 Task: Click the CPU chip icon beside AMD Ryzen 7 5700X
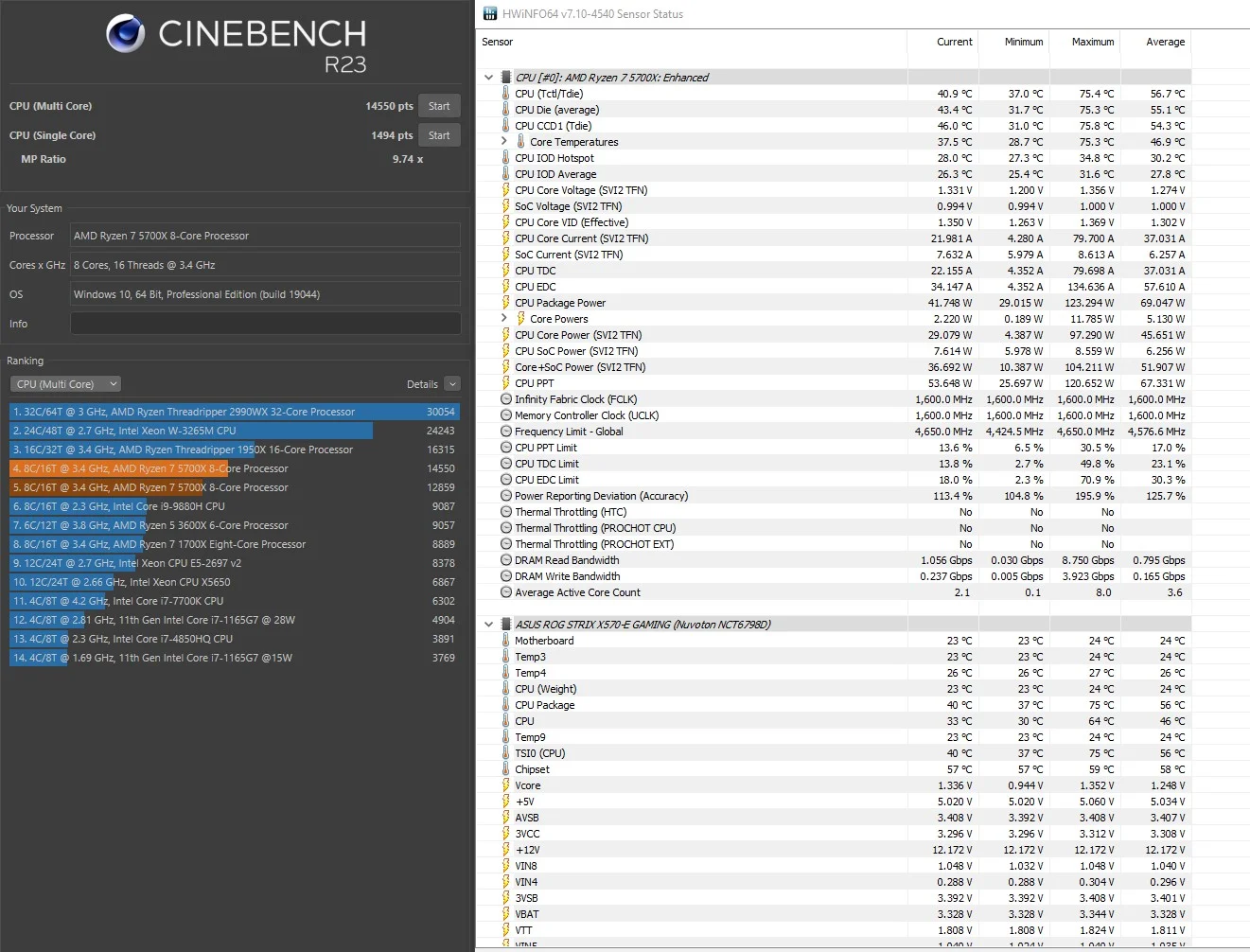pyautogui.click(x=506, y=78)
